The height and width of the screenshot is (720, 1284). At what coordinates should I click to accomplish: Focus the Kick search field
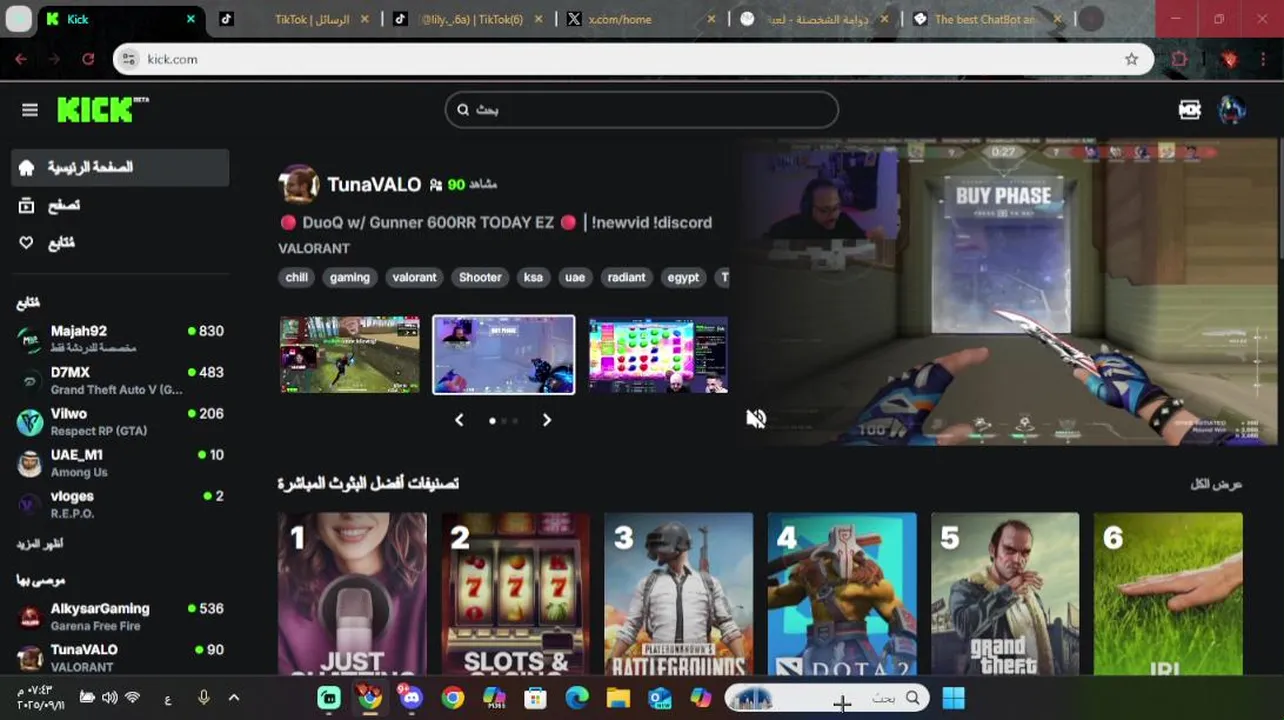(x=641, y=110)
